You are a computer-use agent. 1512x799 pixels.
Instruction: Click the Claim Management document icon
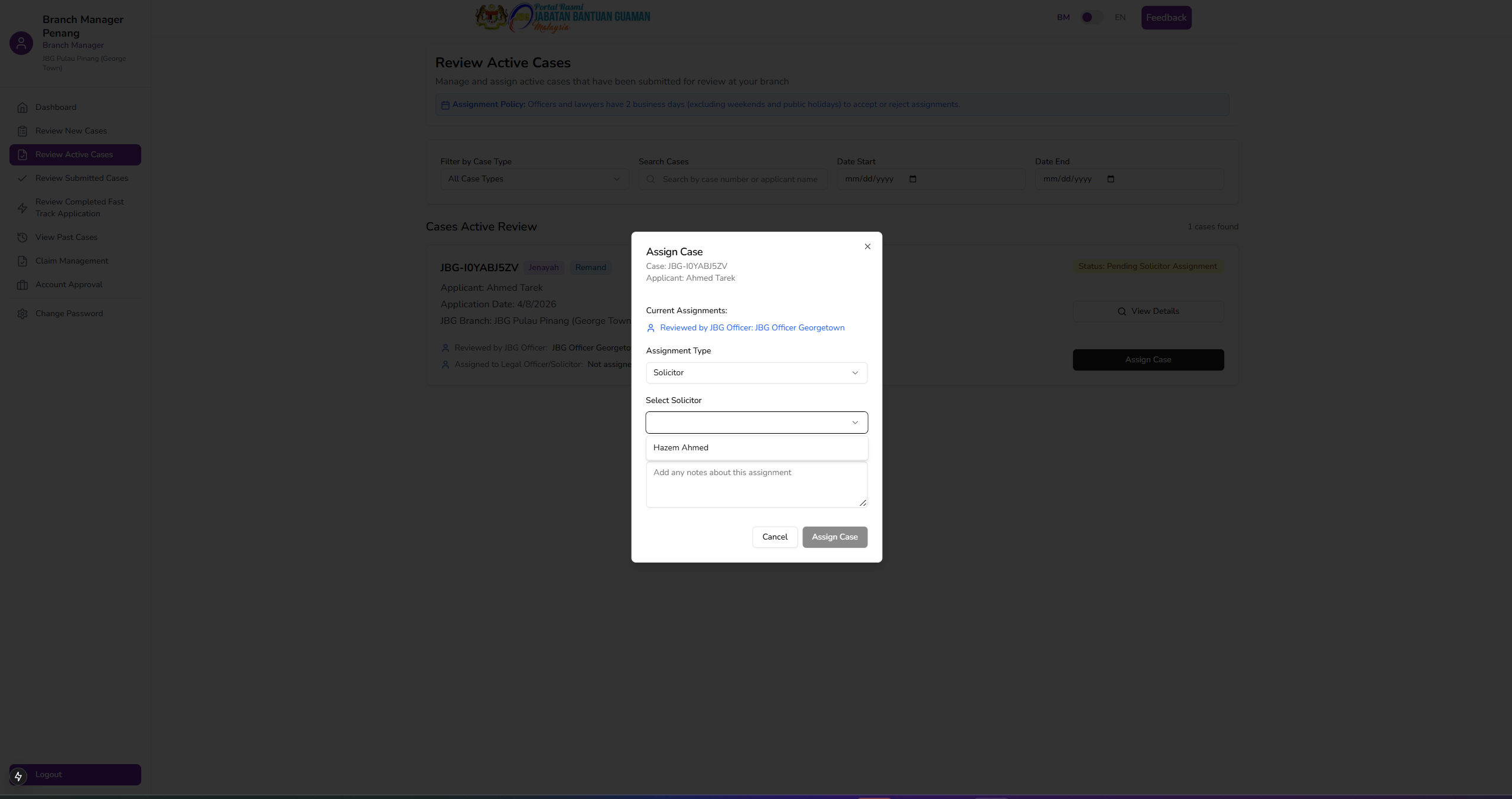[x=22, y=261]
